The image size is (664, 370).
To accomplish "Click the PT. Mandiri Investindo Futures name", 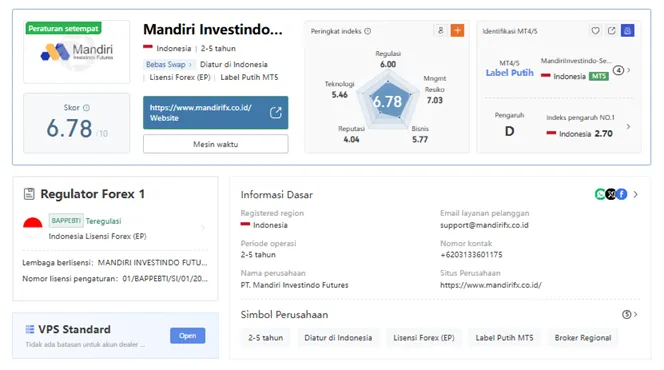I will pos(294,285).
